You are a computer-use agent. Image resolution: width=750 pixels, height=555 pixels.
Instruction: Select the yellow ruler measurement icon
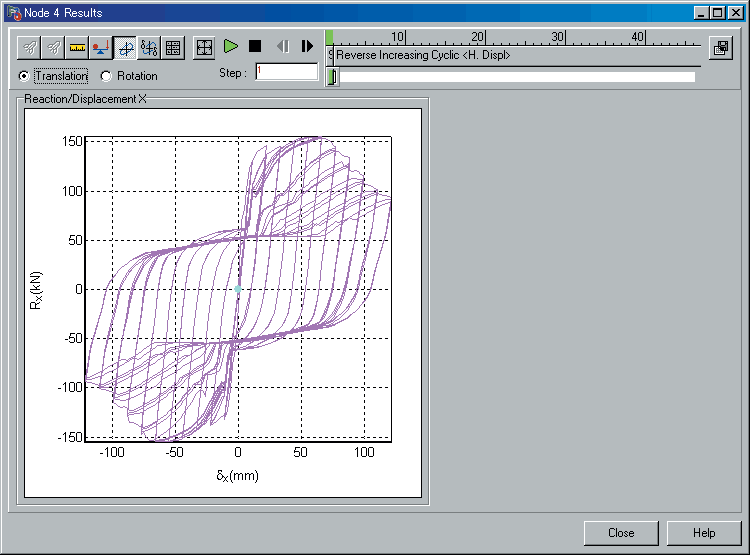coord(78,47)
